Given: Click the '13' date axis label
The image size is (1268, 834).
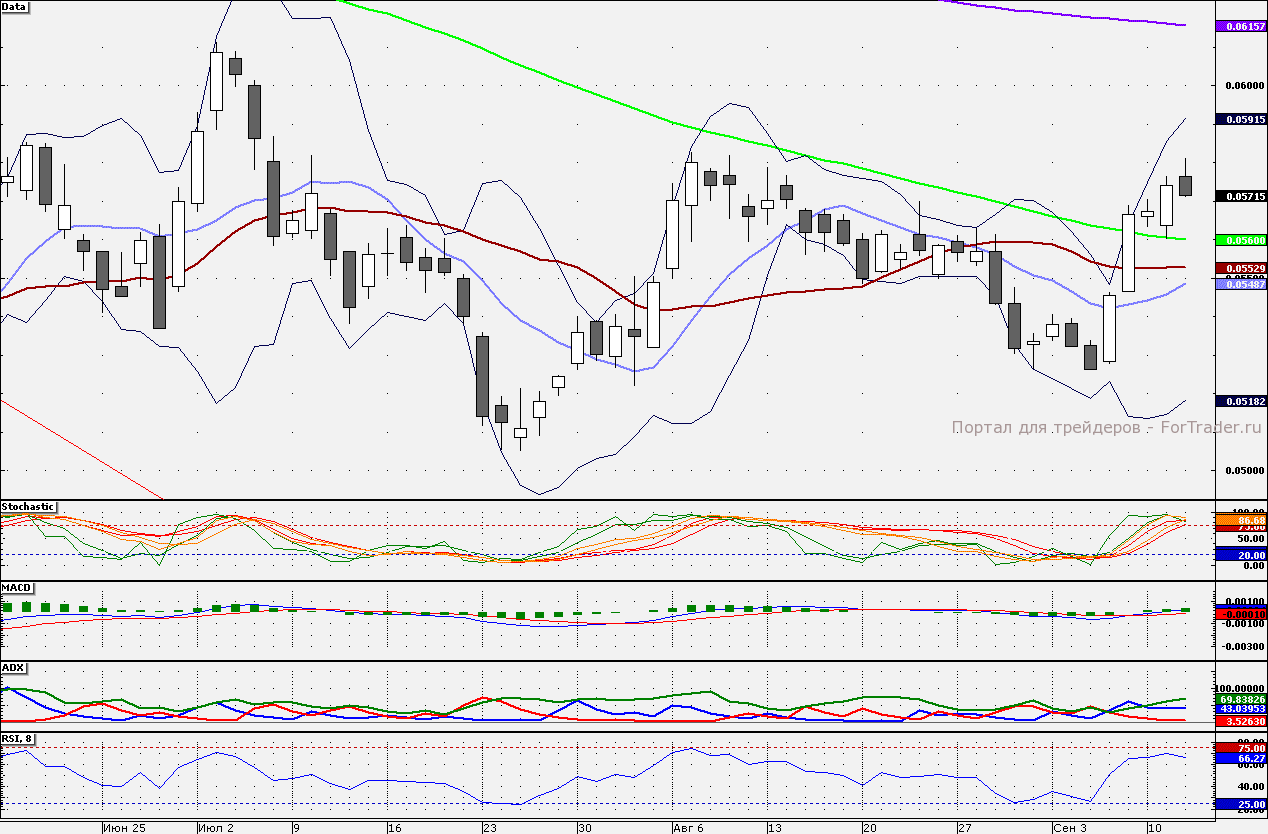Looking at the screenshot, I should (775, 828).
